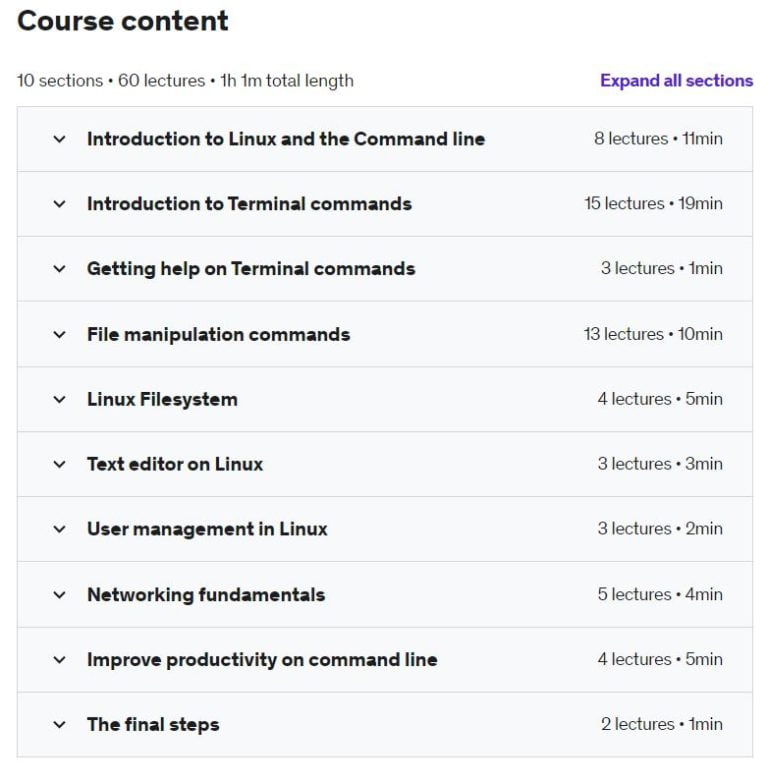Open the Linux Filesystem section title
The width and height of the screenshot is (768, 781).
click(162, 399)
